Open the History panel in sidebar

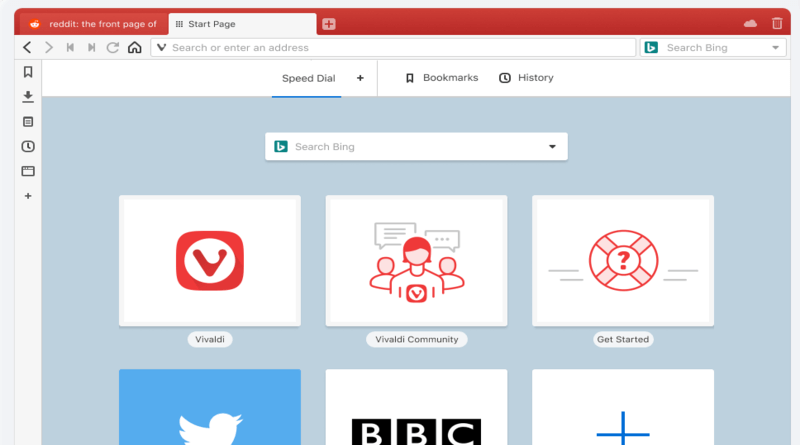tap(28, 146)
